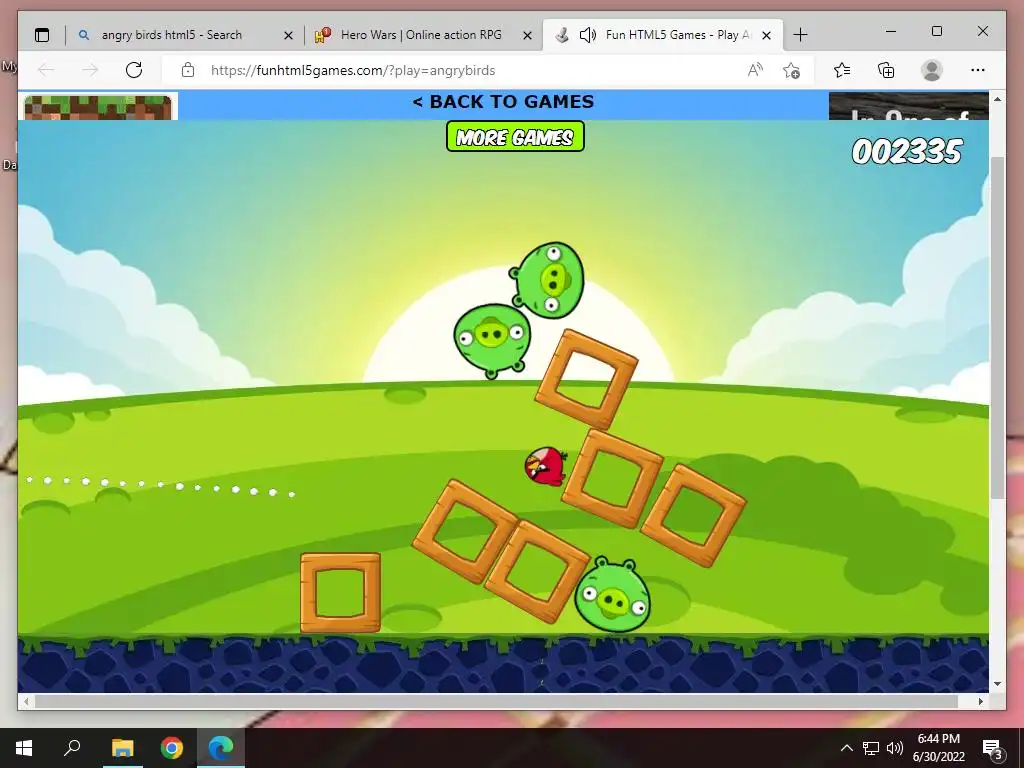Go back using the Back to Games link
The height and width of the screenshot is (768, 1024).
pyautogui.click(x=504, y=102)
